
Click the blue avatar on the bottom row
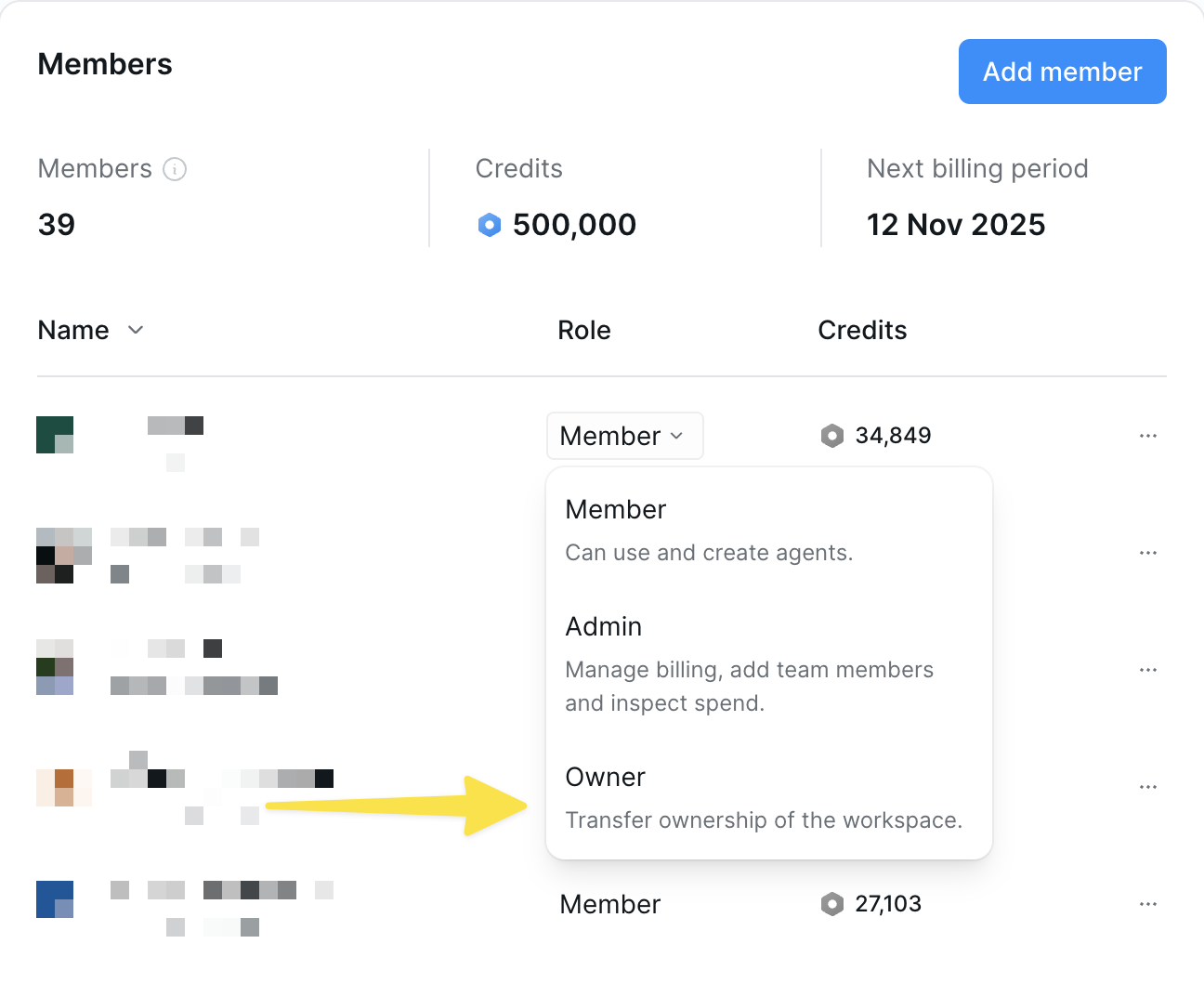(x=54, y=898)
